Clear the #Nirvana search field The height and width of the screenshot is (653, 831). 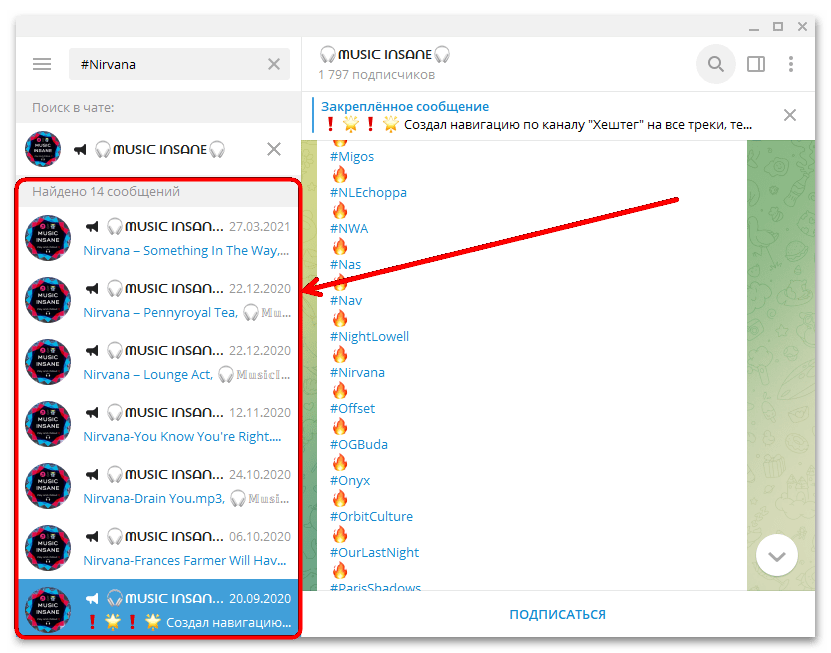(274, 64)
